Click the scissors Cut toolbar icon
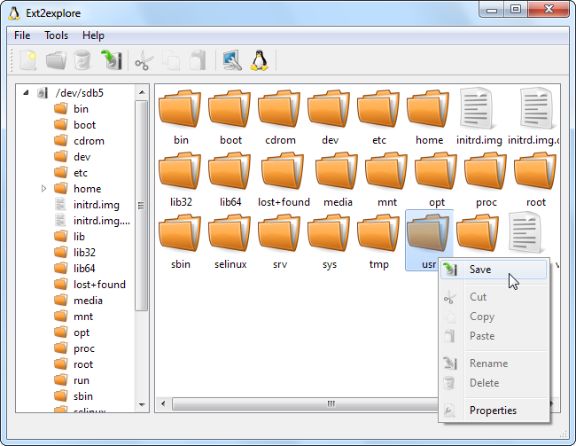Screen dimensions: 576x446 tap(144, 61)
